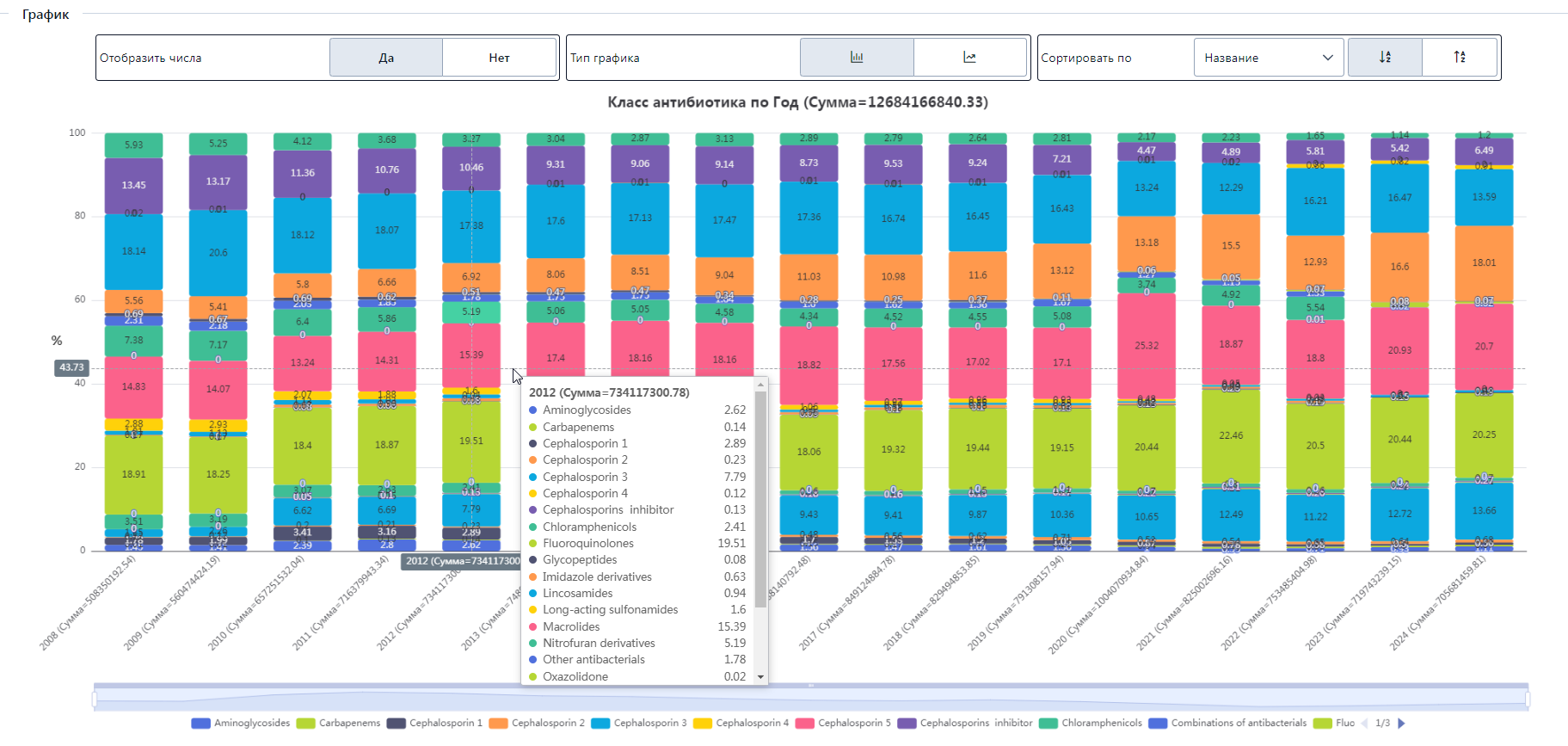The height and width of the screenshot is (746, 1568).
Task: Click the sort ascending A-Z icon
Action: [1460, 58]
